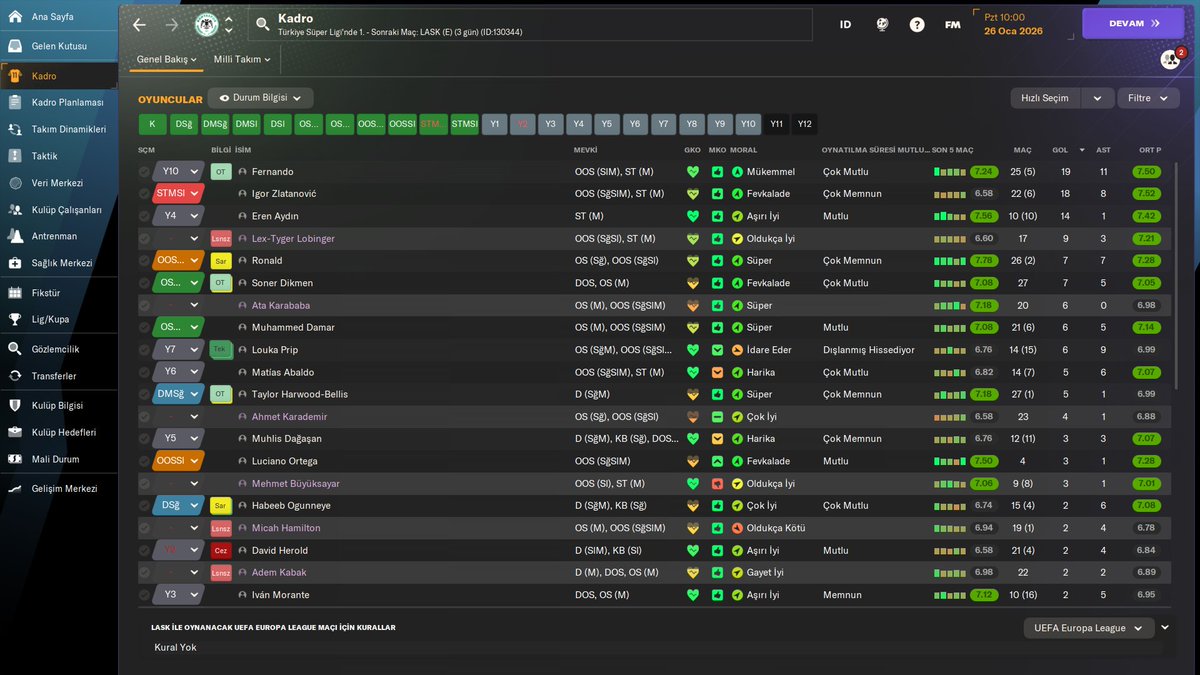Image resolution: width=1200 pixels, height=675 pixels.
Task: Click David Herold's Cez badge
Action: pos(221,550)
